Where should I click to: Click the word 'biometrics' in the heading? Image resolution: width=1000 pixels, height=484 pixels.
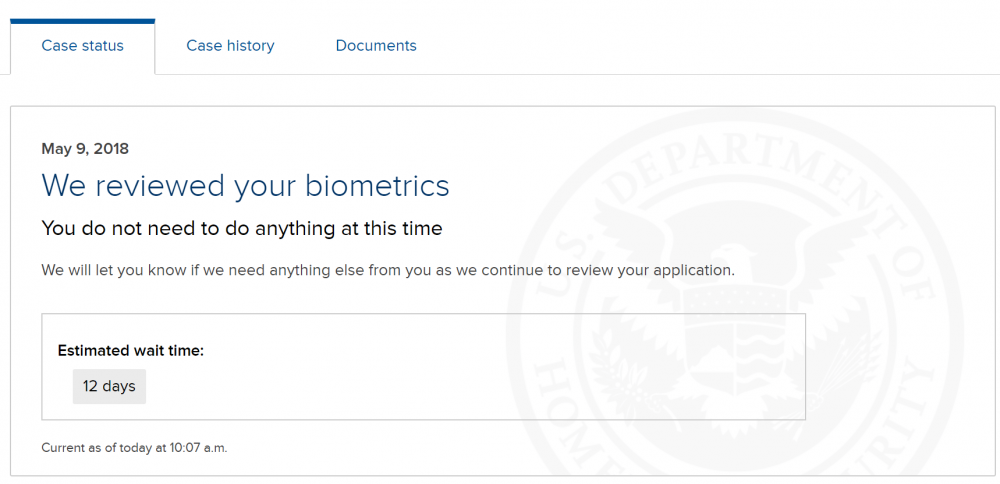point(377,186)
